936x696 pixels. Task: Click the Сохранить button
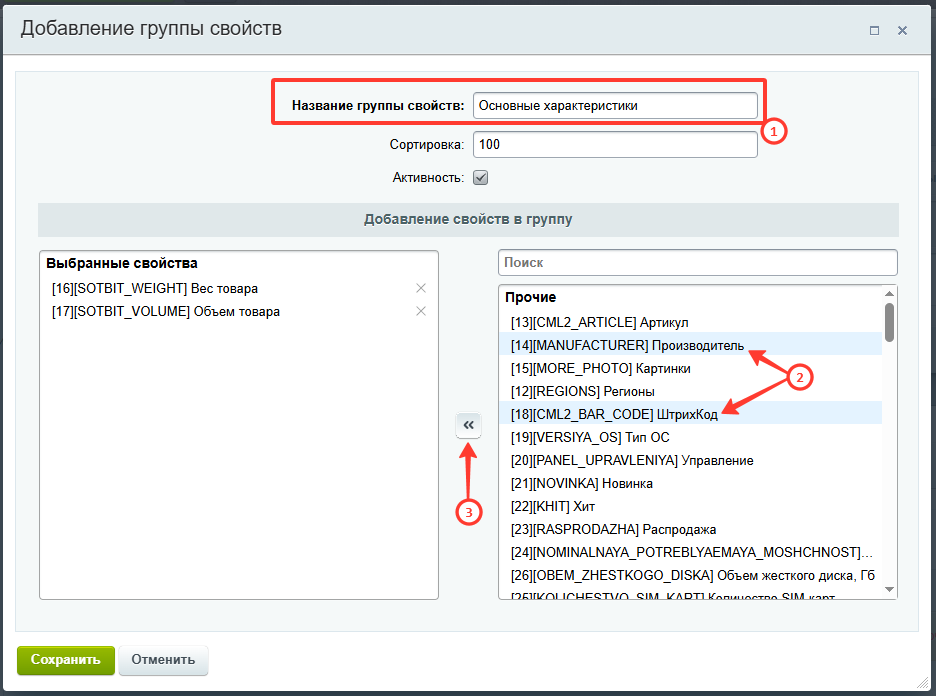pos(66,660)
